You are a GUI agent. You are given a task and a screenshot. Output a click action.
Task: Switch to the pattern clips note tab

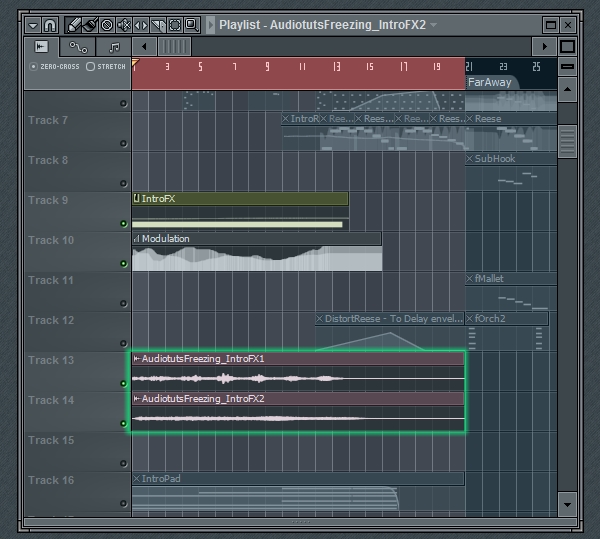coord(114,47)
